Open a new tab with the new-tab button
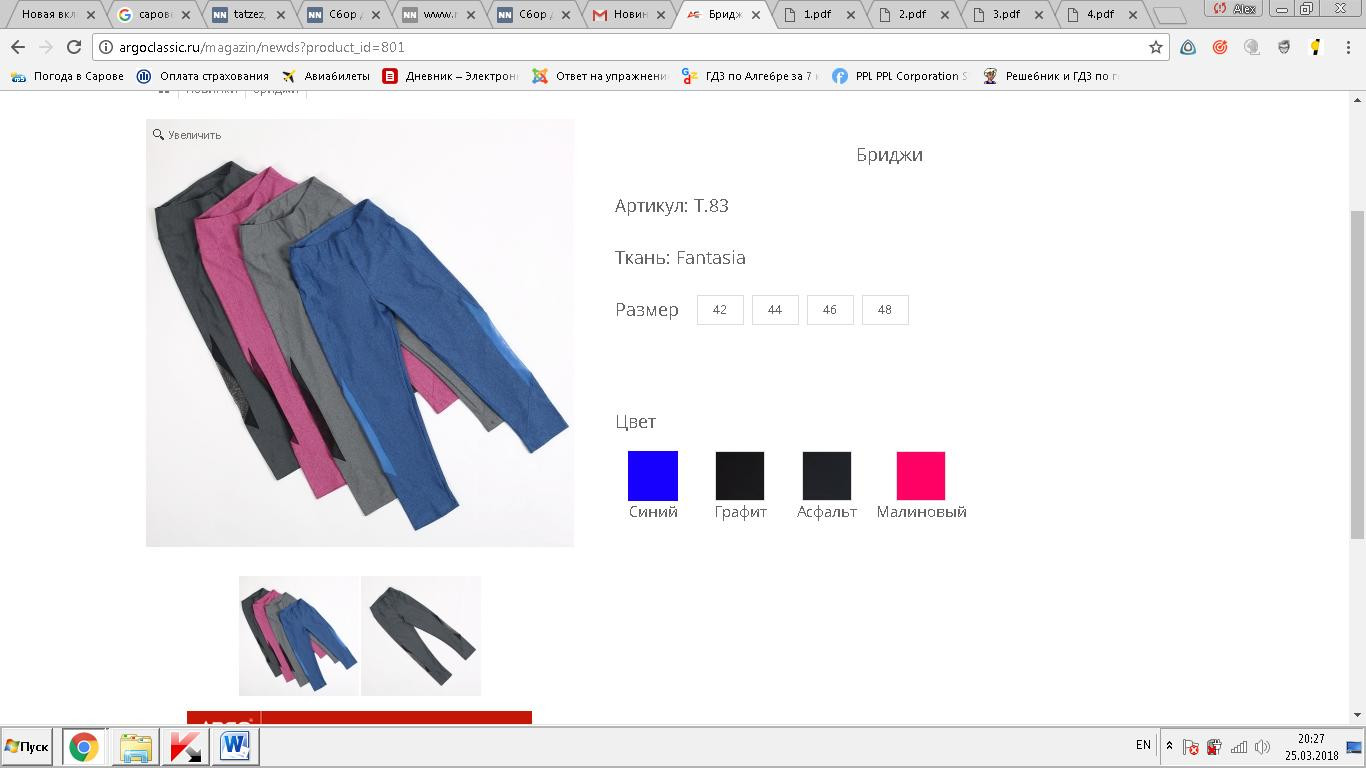The image size is (1366, 768). 1168,15
